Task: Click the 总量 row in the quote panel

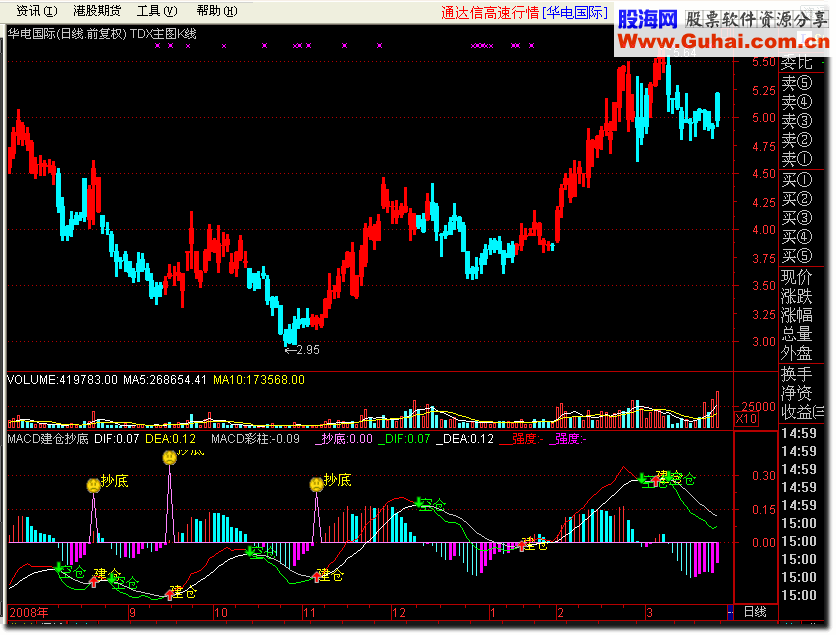Action: (x=797, y=334)
